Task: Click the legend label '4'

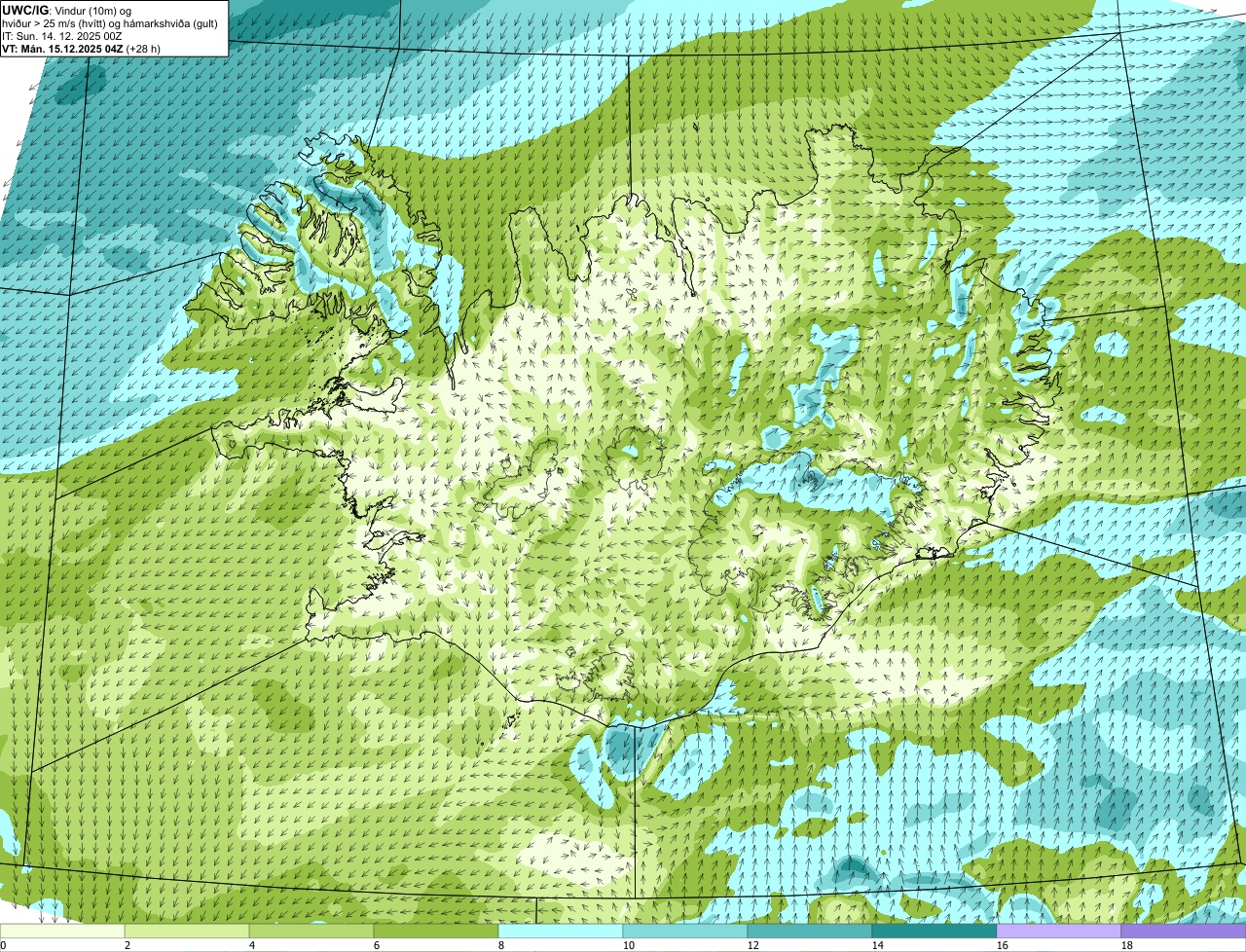Action: click(x=252, y=945)
